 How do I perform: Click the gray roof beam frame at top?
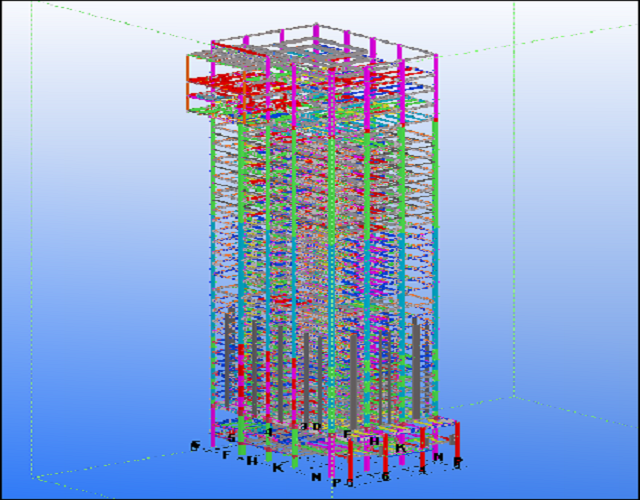click(260, 43)
